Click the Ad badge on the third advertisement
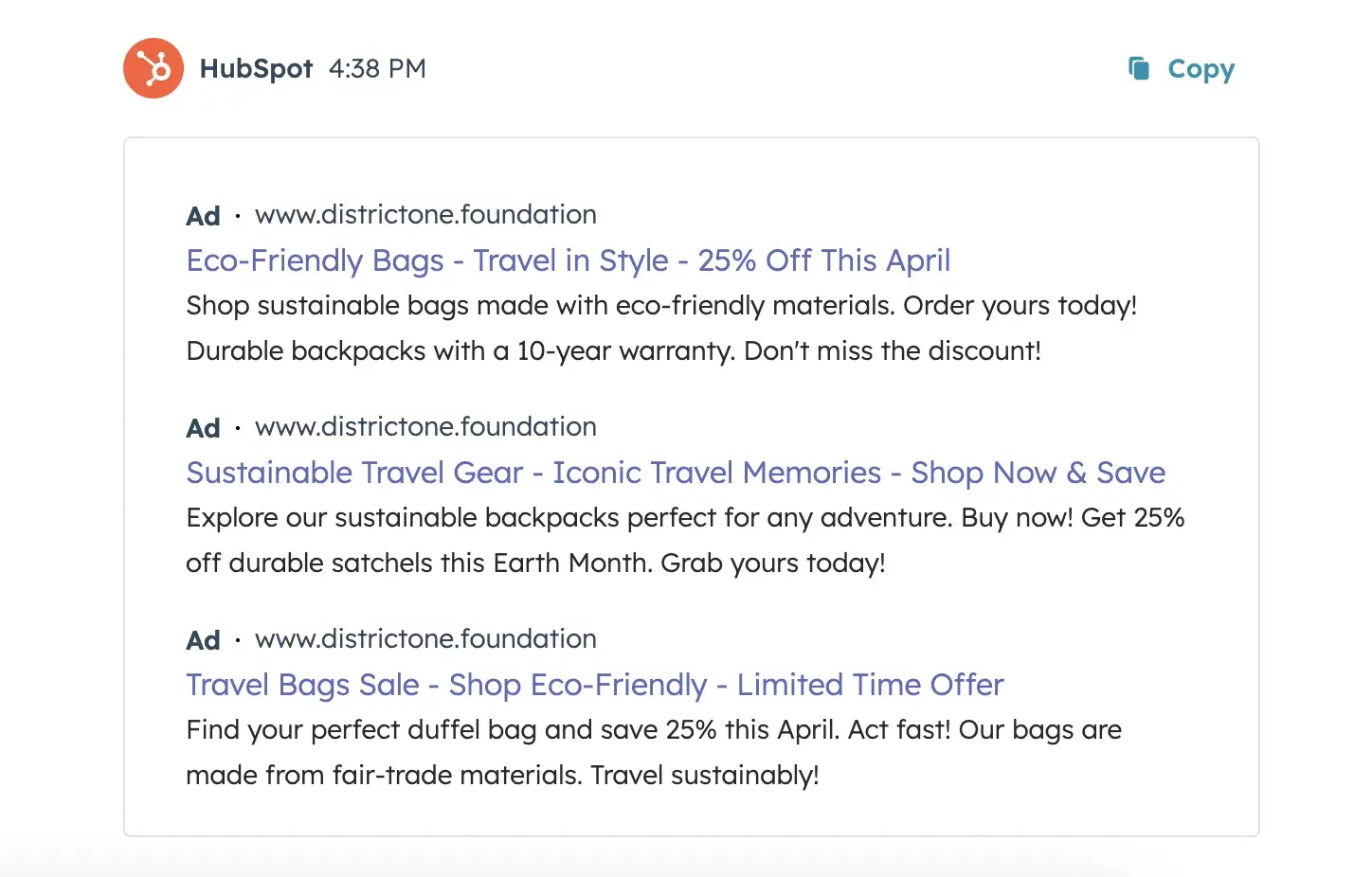Viewport: 1372px width, 877px height. (202, 639)
